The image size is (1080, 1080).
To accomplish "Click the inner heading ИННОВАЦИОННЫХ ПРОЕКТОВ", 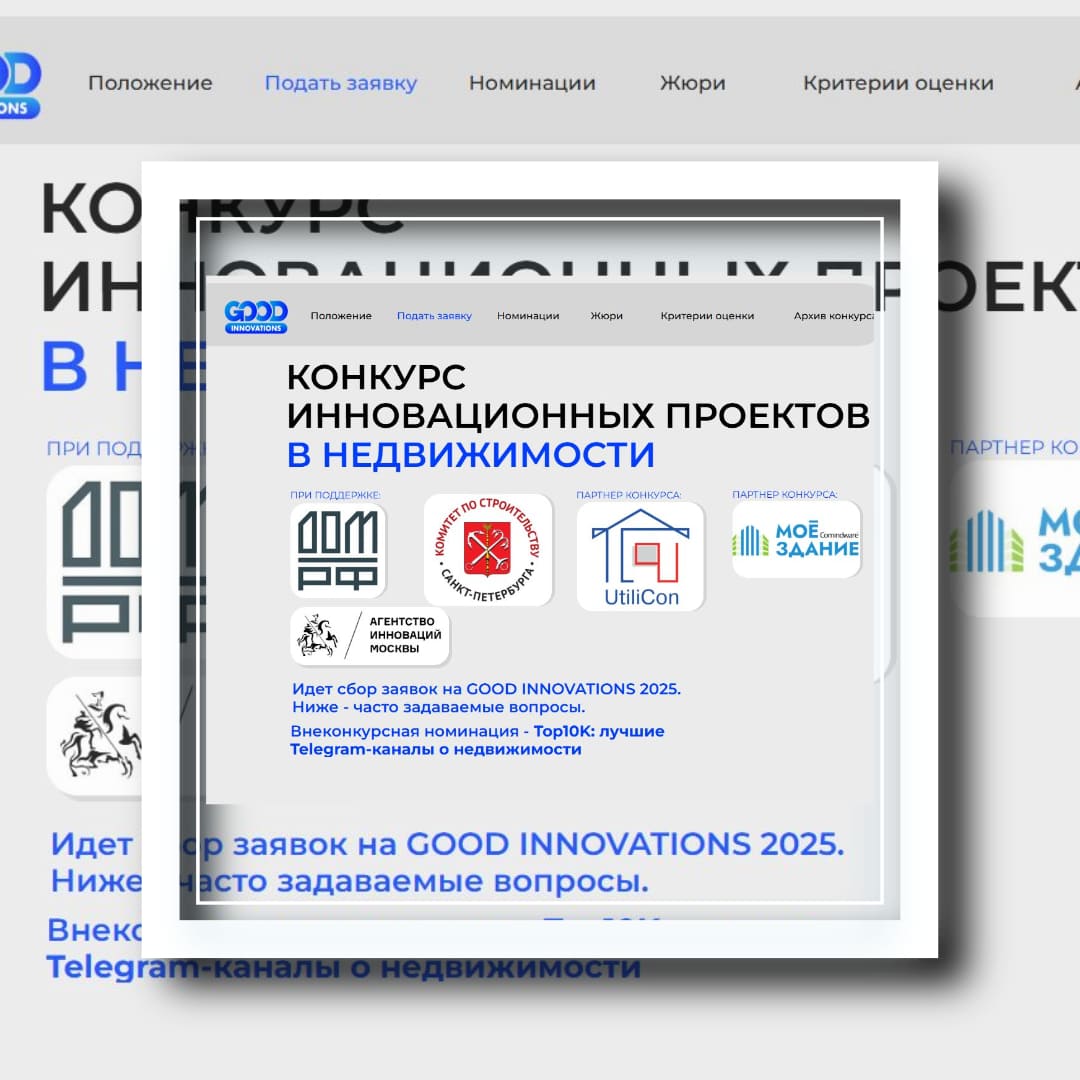I will 579,415.
